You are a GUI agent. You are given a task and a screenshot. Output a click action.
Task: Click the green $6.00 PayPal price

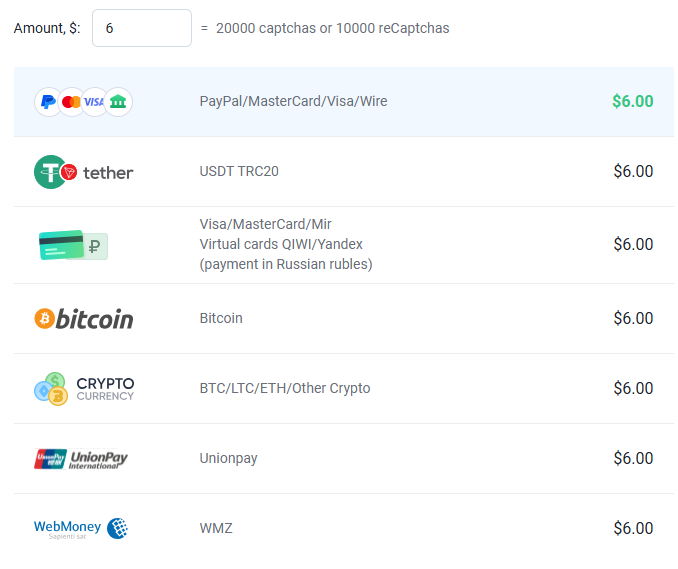(632, 101)
